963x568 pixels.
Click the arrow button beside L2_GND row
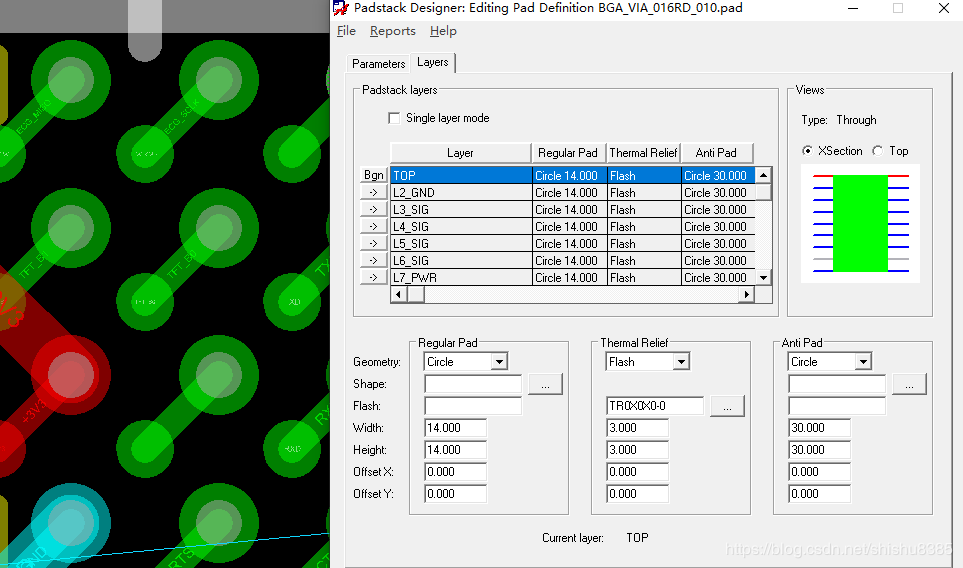coord(373,192)
